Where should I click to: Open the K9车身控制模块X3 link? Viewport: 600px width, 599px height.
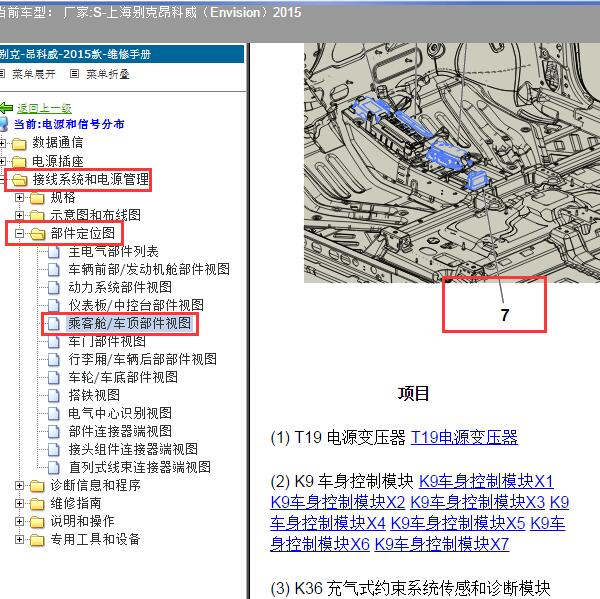(478, 502)
